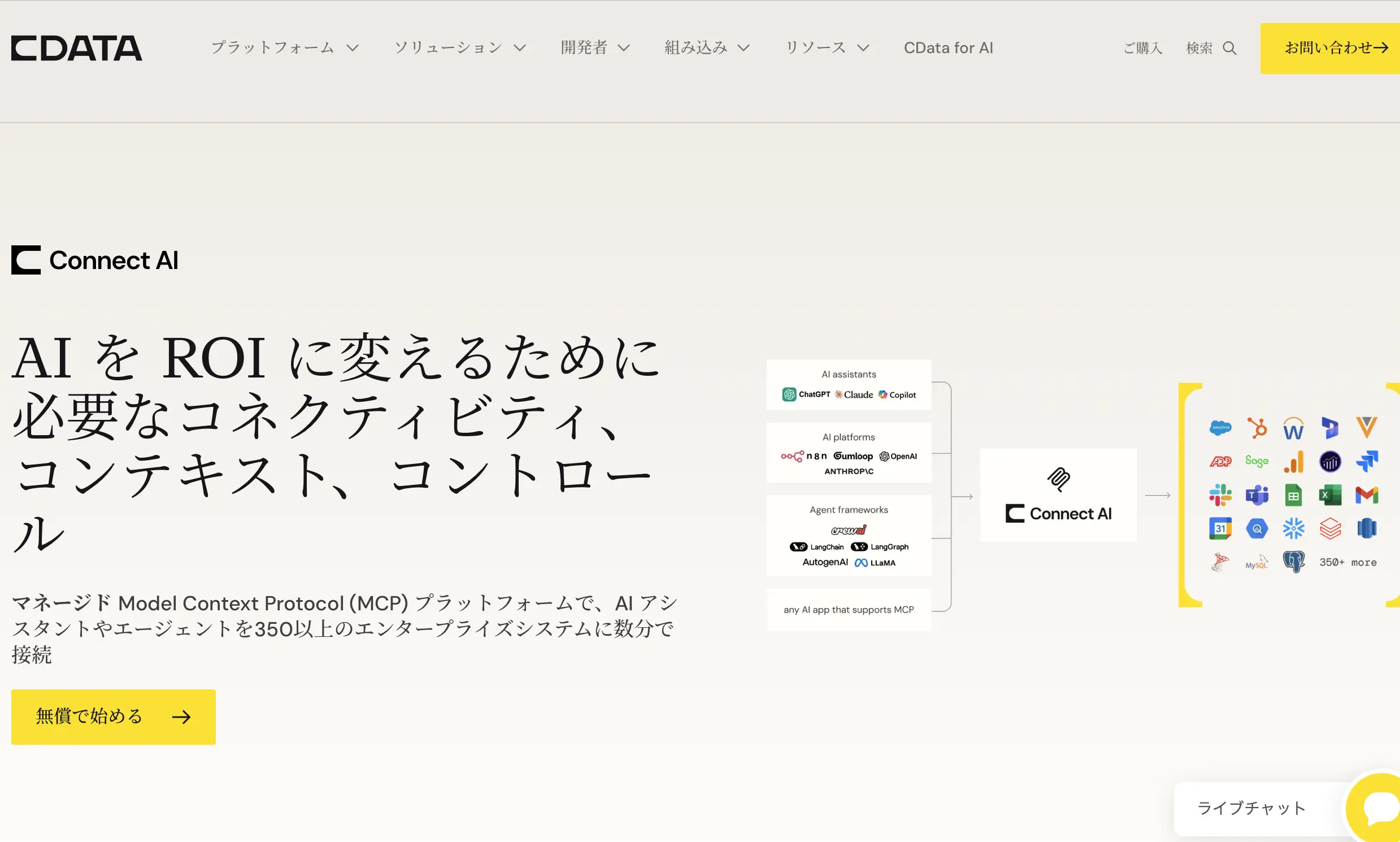Screen dimensions: 1400x842
Task: Click the Copilot logo in AI assistants
Action: [x=897, y=395]
